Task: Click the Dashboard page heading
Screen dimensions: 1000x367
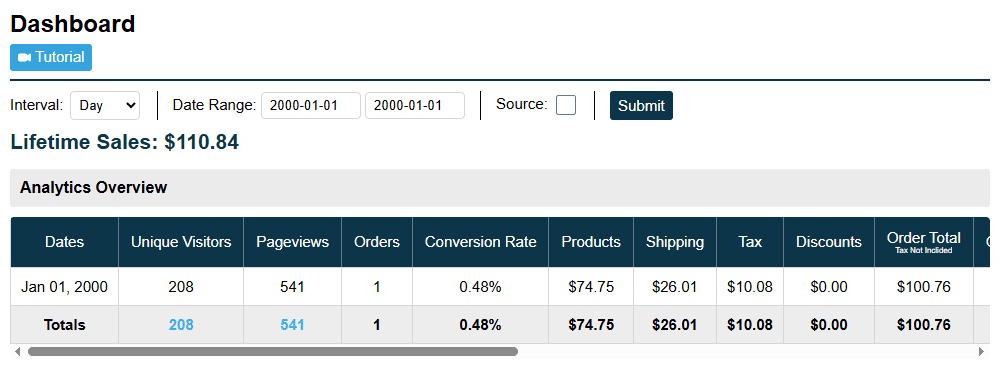Action: (x=73, y=24)
